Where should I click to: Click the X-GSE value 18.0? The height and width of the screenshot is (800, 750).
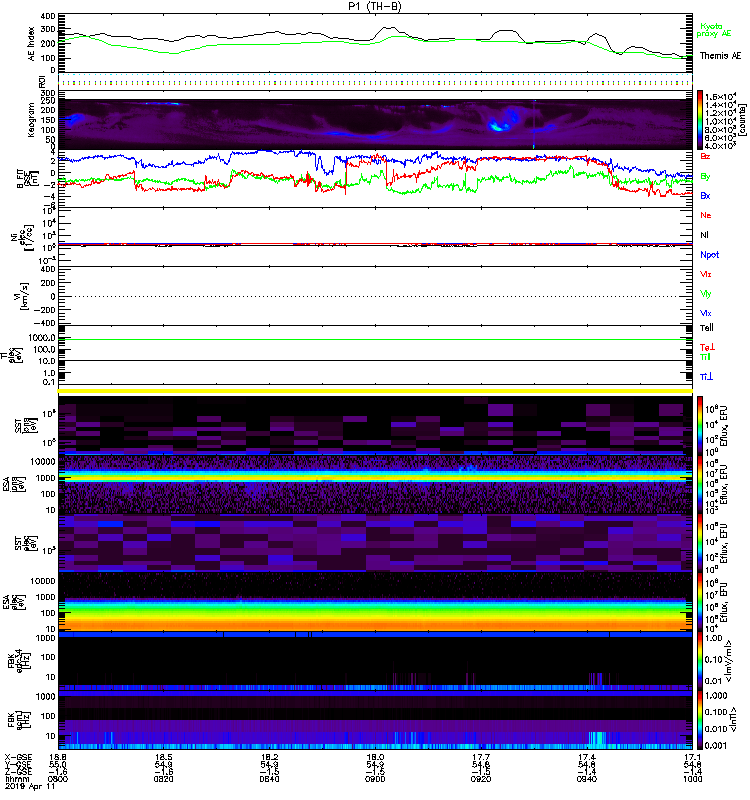tap(375, 757)
